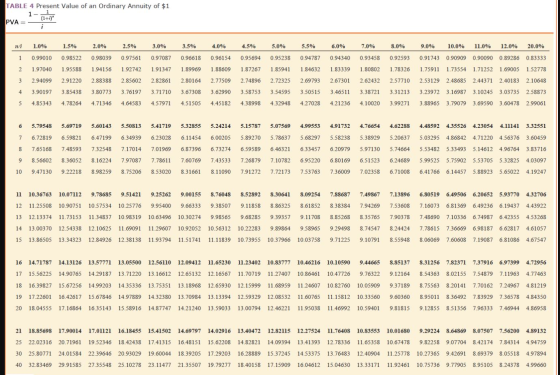
Task: Select the 1.0% column header
Action: click(40, 46)
